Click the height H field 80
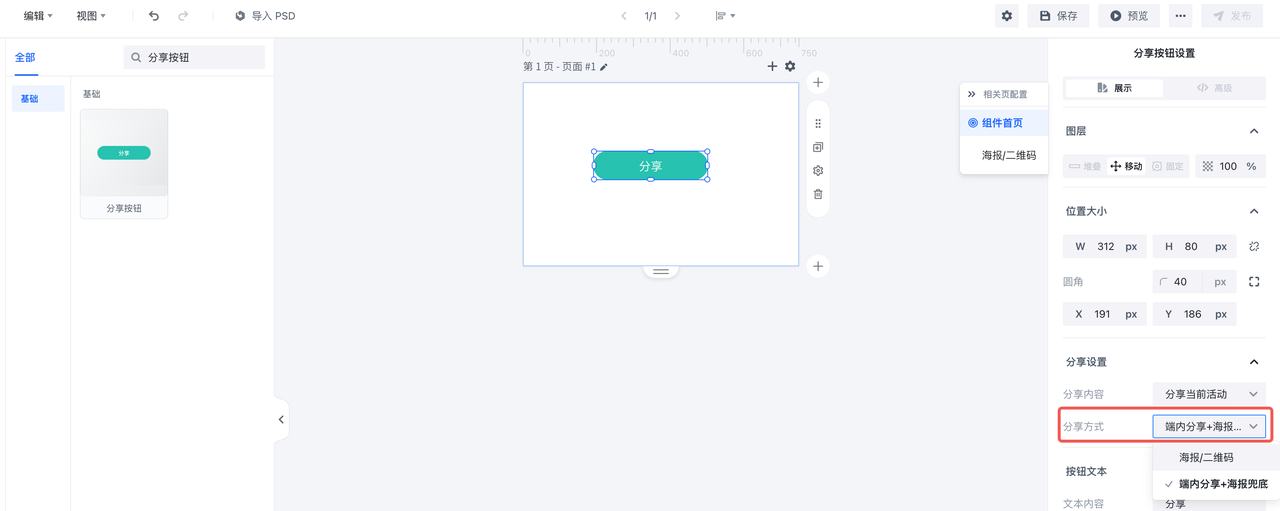 pyautogui.click(x=1194, y=246)
